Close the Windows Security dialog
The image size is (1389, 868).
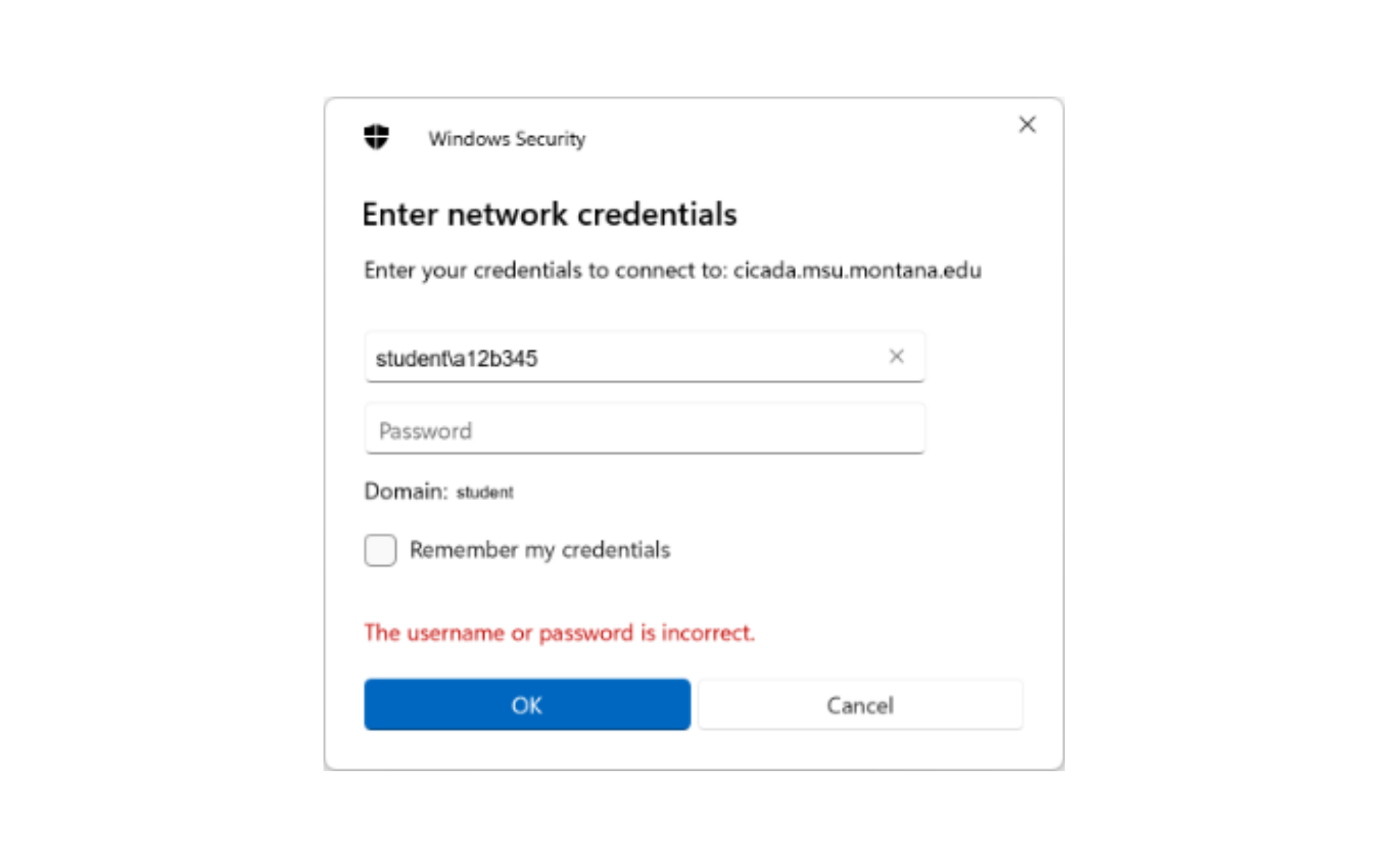pos(1027,125)
